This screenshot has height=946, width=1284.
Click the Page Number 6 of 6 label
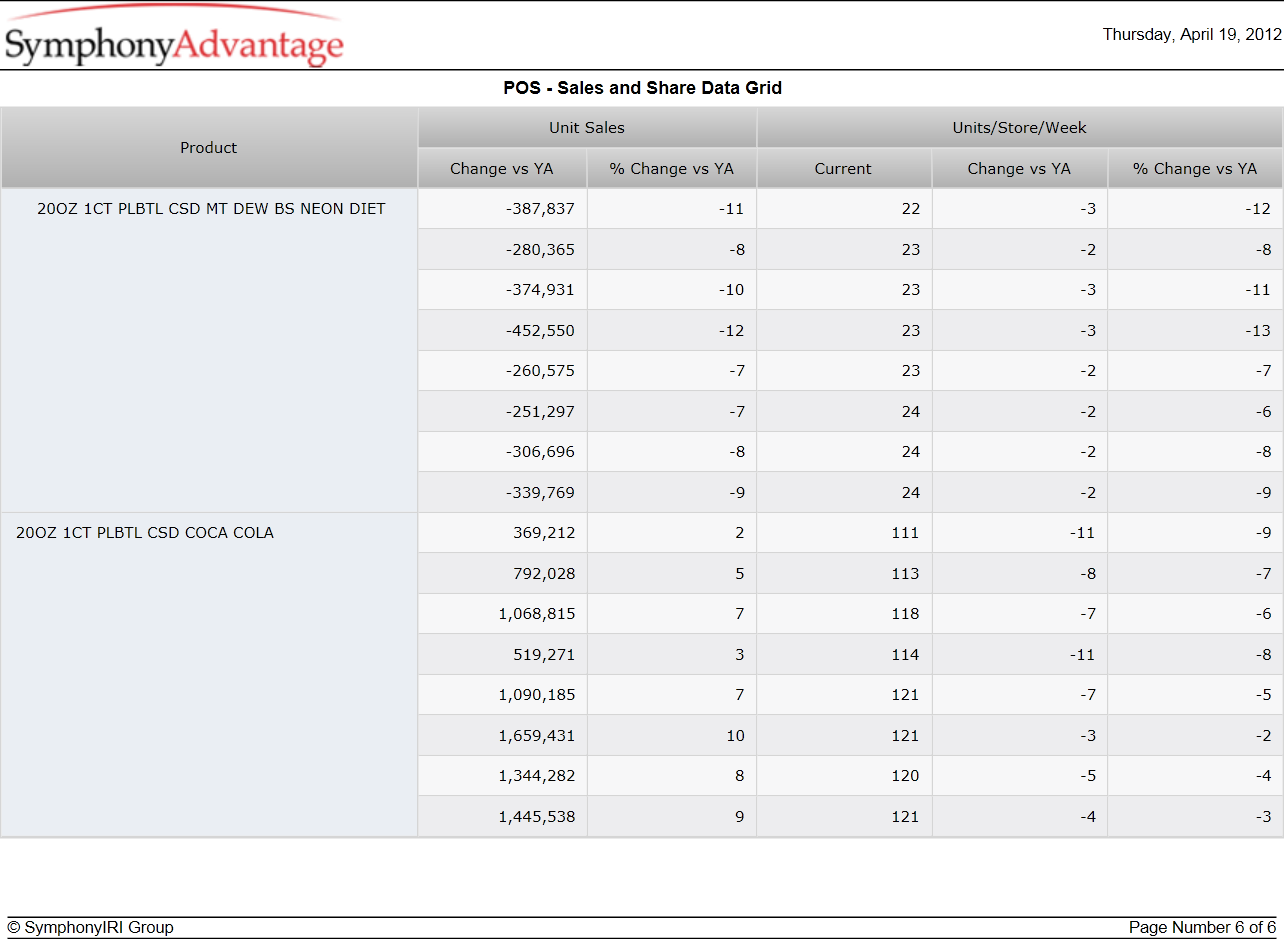click(x=1203, y=927)
